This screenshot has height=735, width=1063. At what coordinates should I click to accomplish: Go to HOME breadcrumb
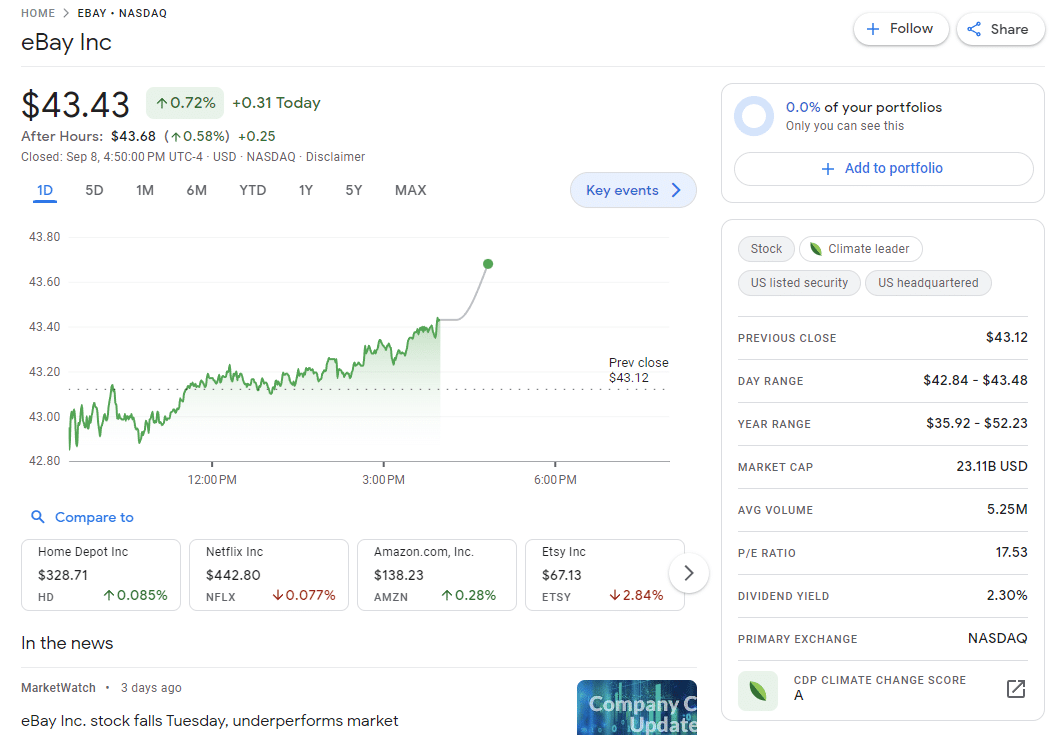coord(38,13)
